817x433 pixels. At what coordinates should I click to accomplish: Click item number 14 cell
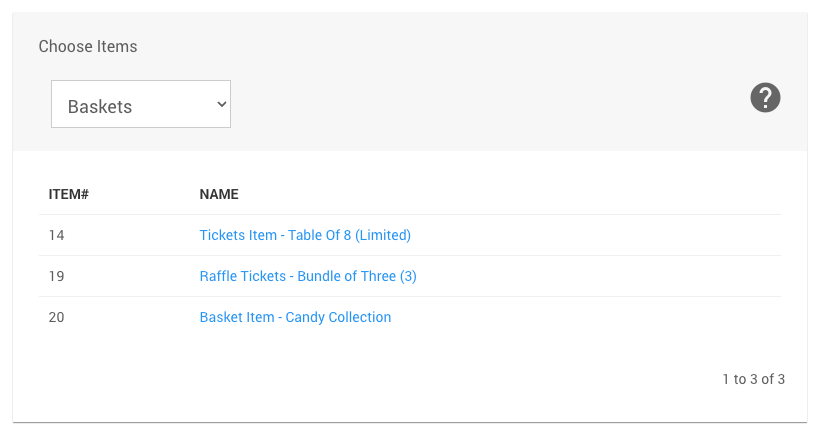pyautogui.click(x=57, y=236)
